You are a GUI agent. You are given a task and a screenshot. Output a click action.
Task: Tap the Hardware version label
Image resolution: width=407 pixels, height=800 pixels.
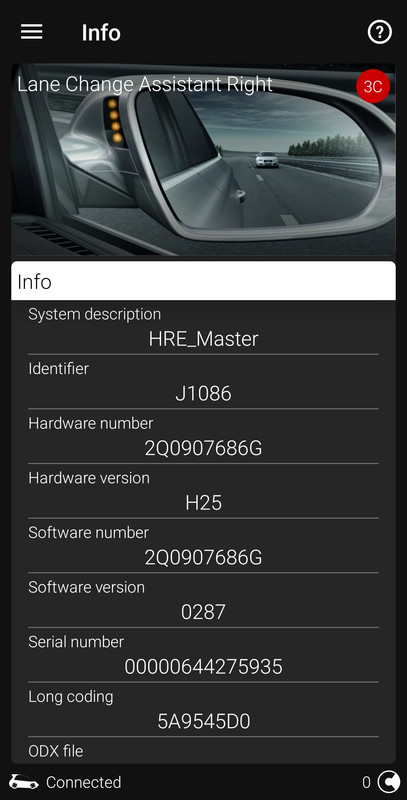[89, 478]
